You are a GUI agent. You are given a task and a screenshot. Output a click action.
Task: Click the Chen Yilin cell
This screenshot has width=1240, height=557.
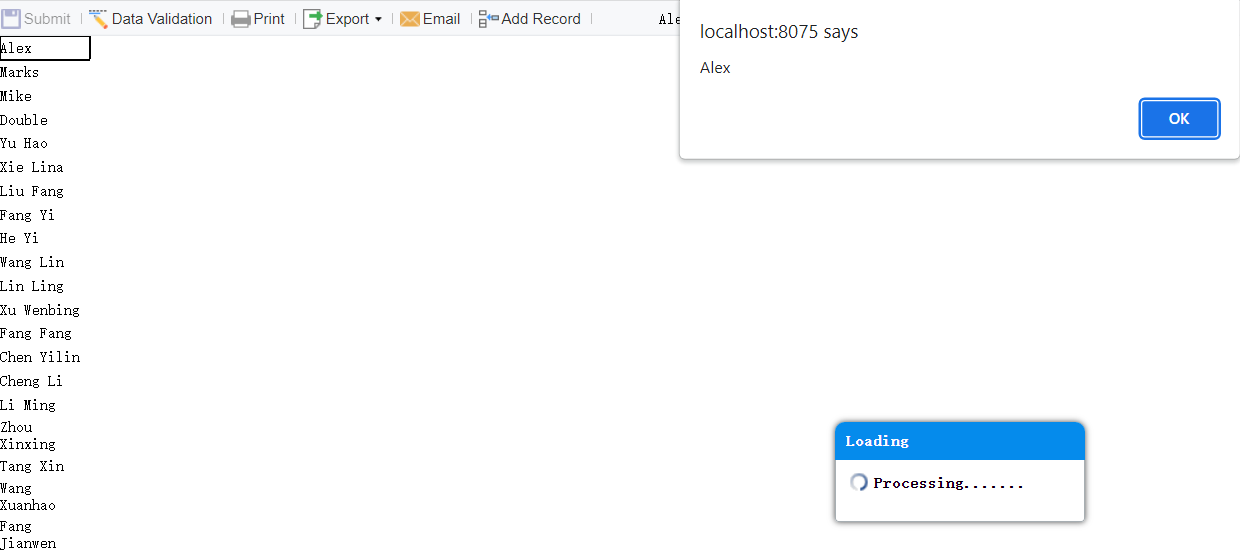pos(45,357)
